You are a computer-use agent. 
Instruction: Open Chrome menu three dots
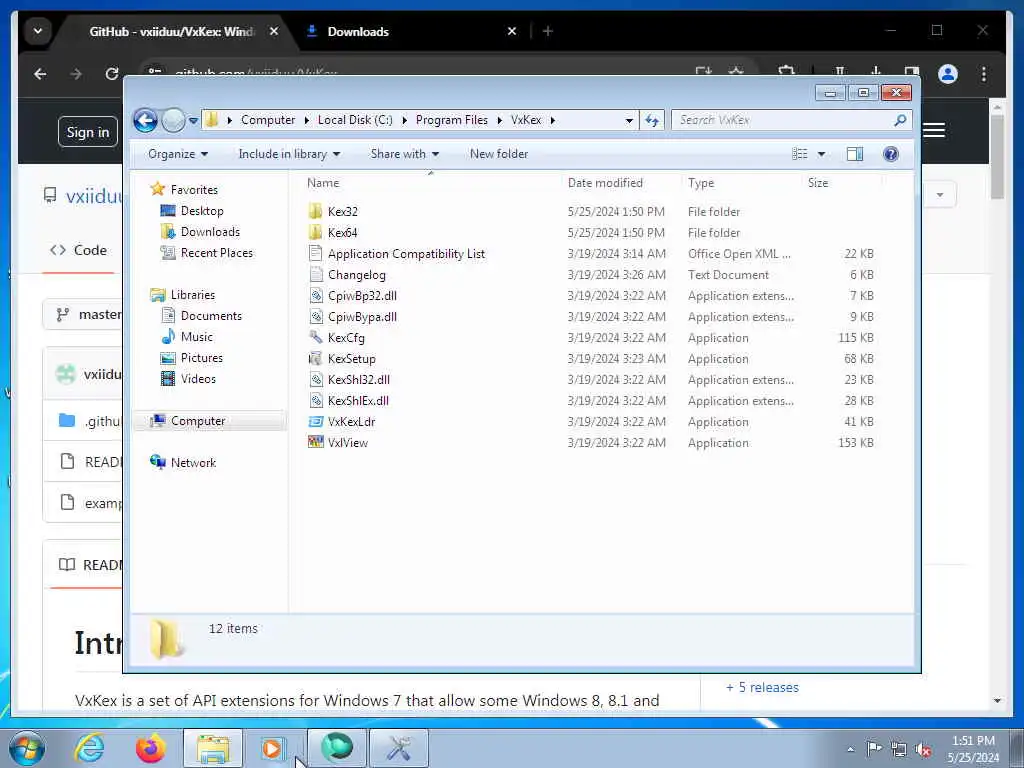984,74
